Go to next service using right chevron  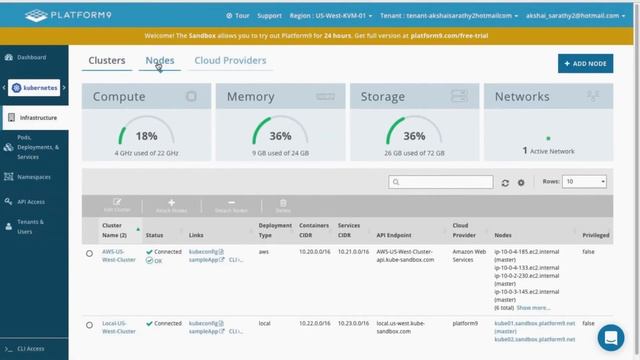(x=64, y=88)
